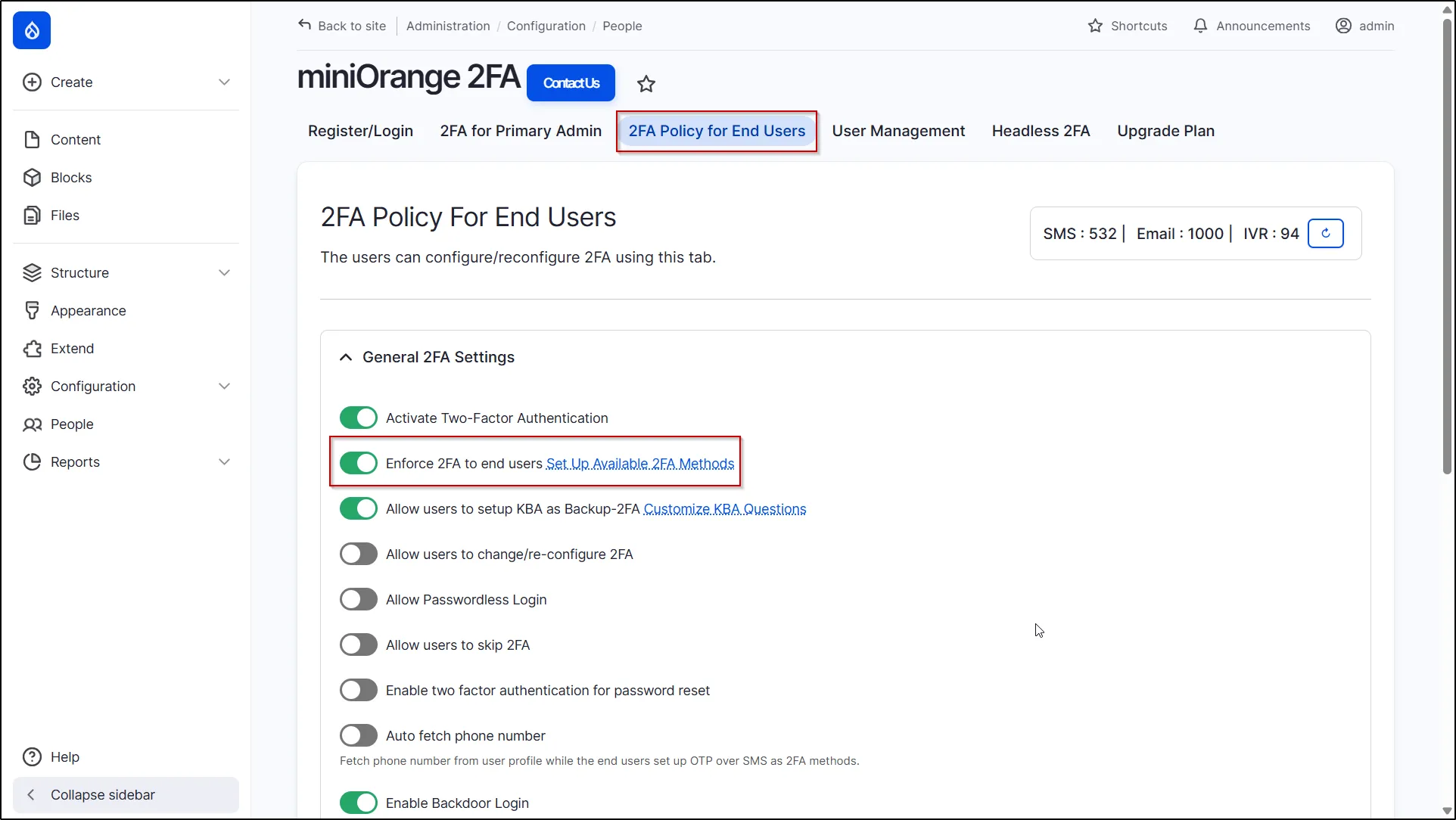1456x820 pixels.
Task: Refresh the SMS, Email, IVR counts
Action: click(x=1325, y=234)
